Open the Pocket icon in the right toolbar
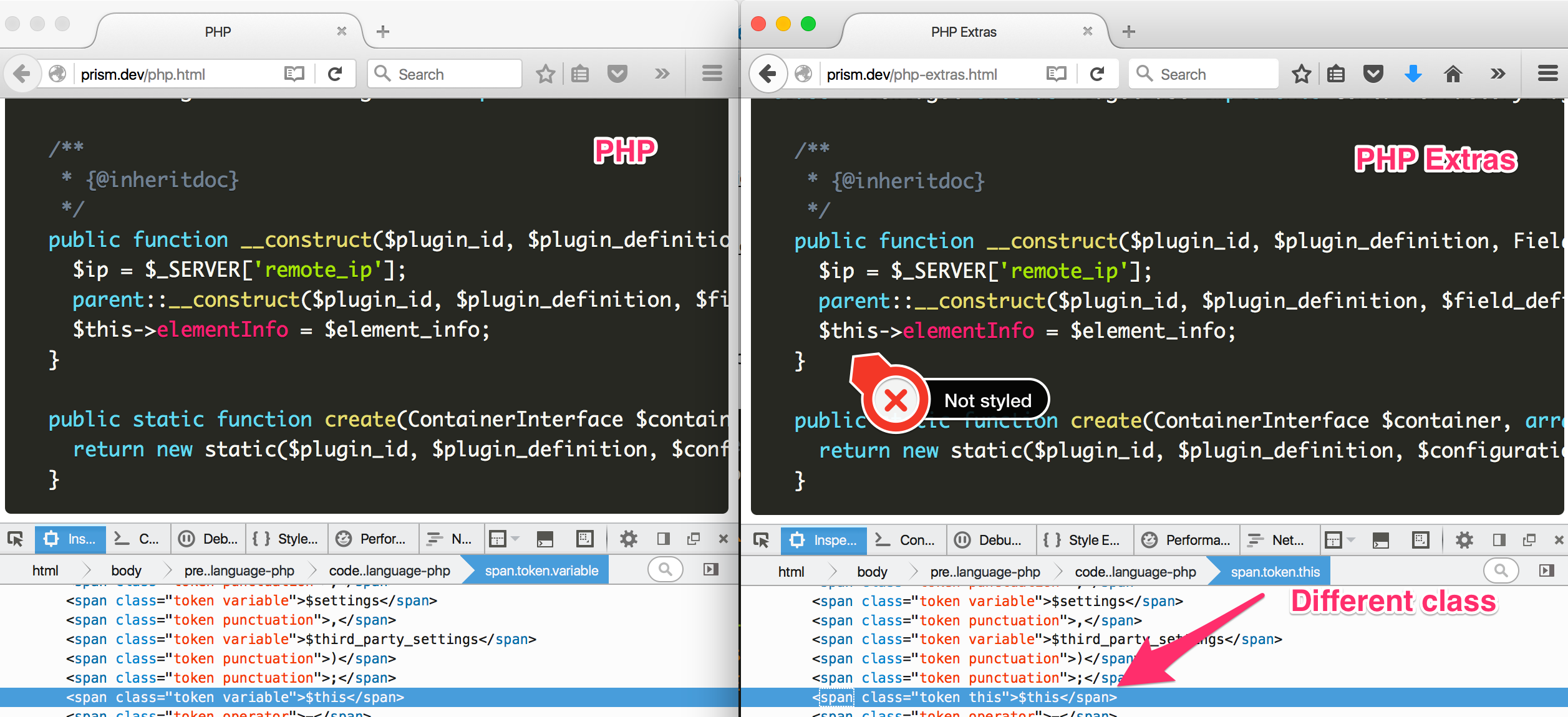The height and width of the screenshot is (717, 1568). pyautogui.click(x=1373, y=74)
